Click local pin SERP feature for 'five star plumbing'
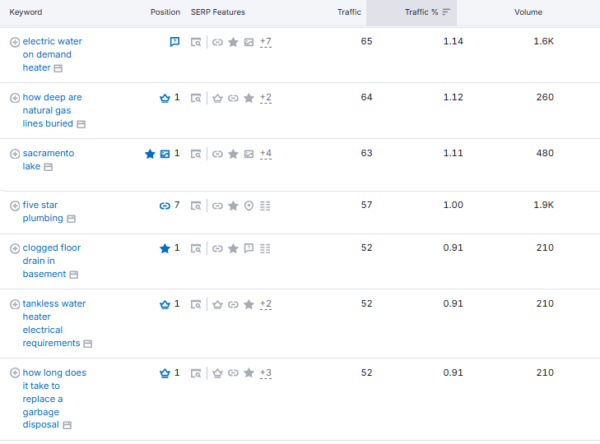Image resolution: width=600 pixels, height=444 pixels. tap(248, 205)
